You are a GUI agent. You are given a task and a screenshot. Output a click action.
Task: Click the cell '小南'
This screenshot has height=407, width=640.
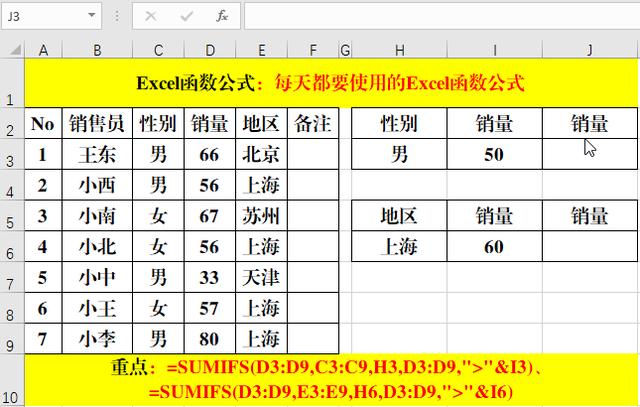pos(97,216)
